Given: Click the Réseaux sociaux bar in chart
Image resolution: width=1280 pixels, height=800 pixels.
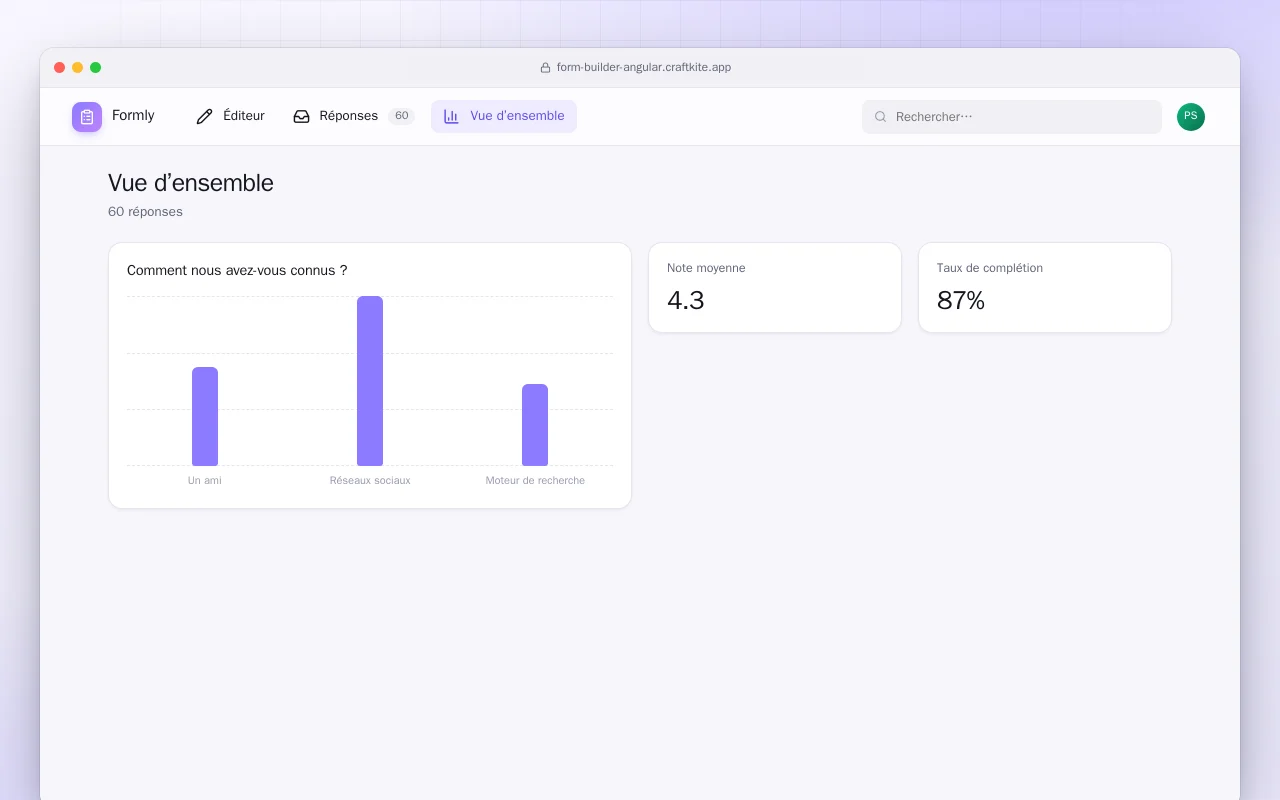Looking at the screenshot, I should [370, 381].
